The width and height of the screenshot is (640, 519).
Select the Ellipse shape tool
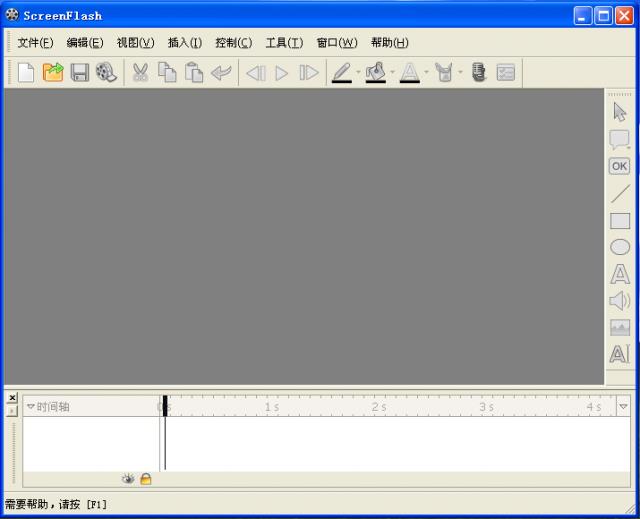pos(620,247)
